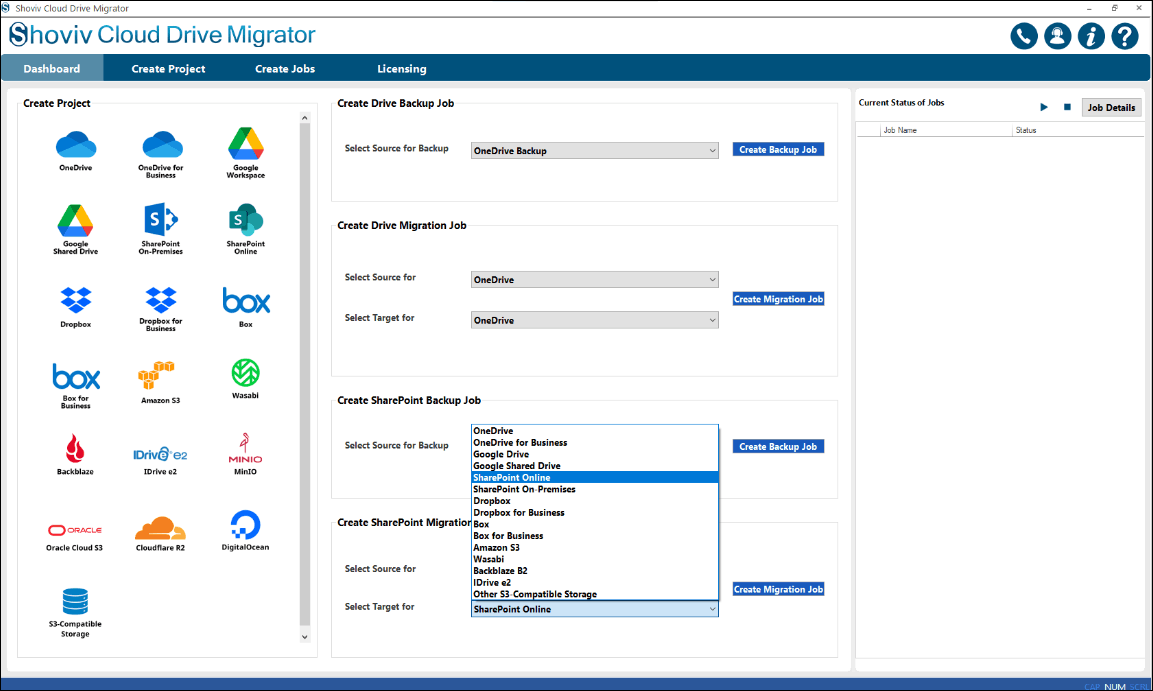Choose Wasabi in the dropdown list

pyautogui.click(x=594, y=559)
